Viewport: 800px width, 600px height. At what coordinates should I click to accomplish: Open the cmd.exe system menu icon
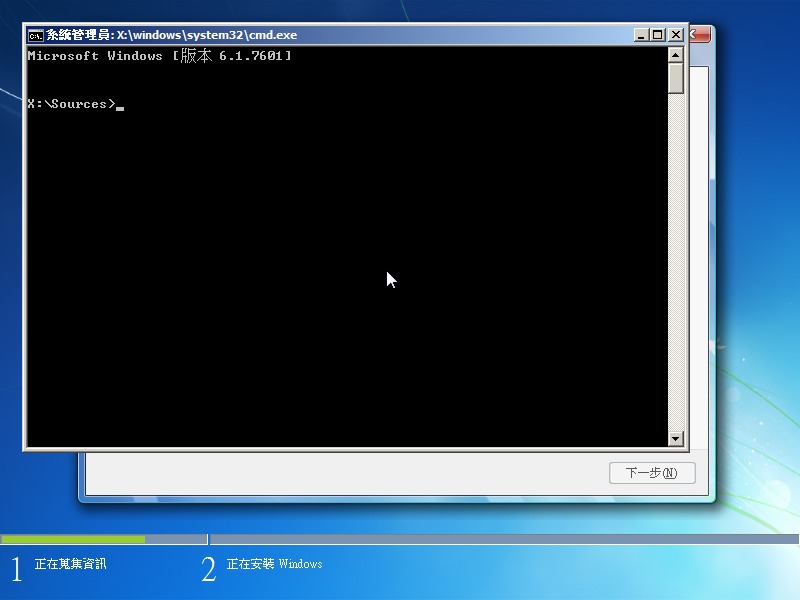coord(35,35)
